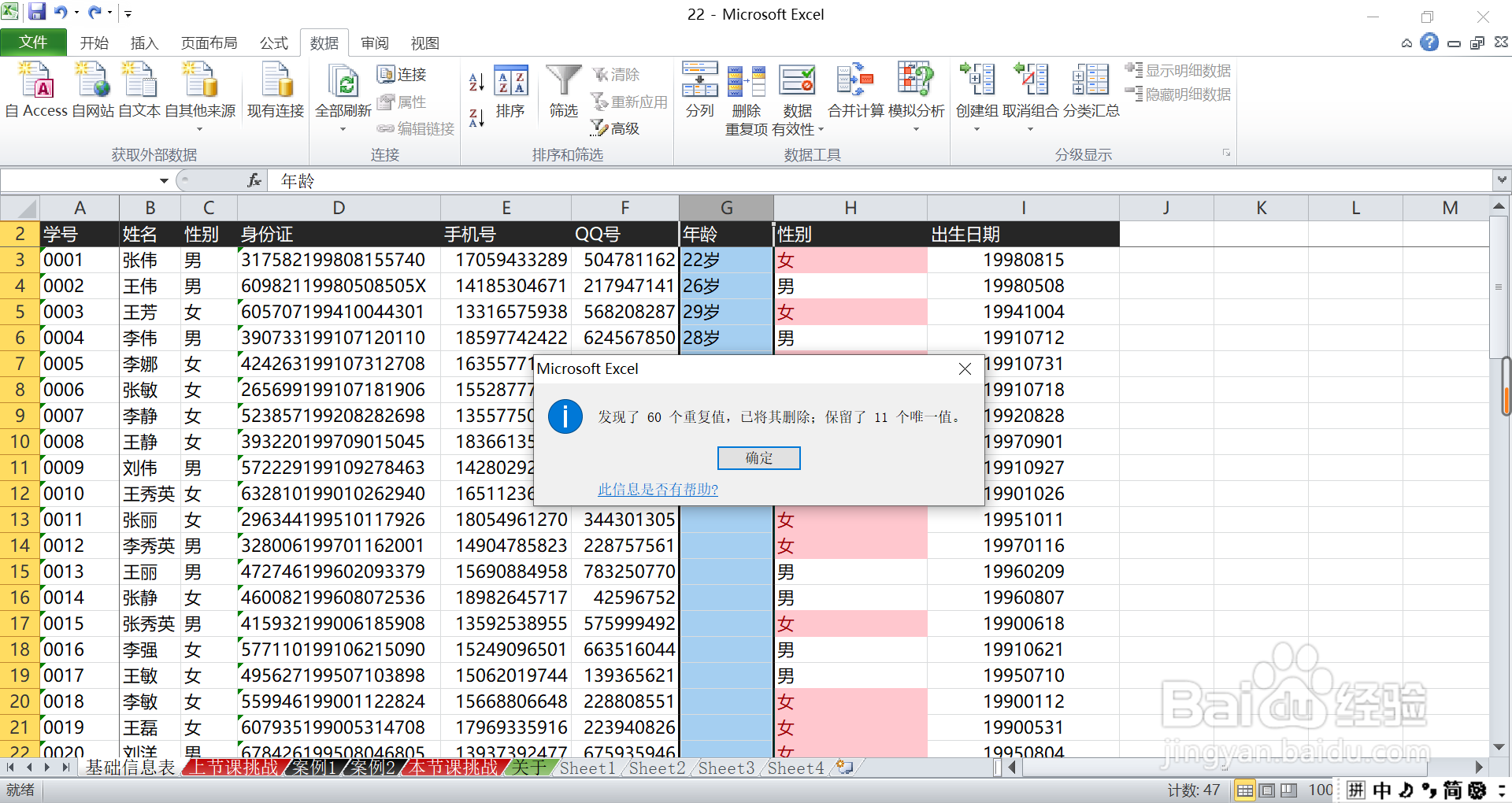The image size is (1512, 803).
Task: Open the Outline (分级显示) dialog launcher
Action: click(x=1226, y=153)
